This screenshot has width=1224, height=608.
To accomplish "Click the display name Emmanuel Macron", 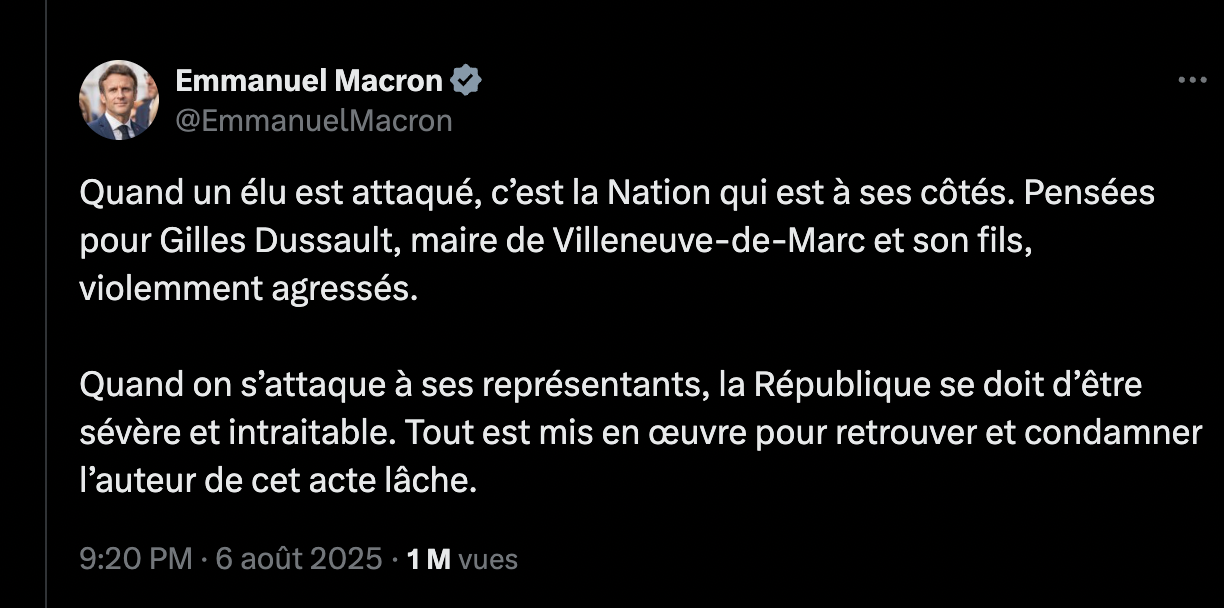I will 310,80.
